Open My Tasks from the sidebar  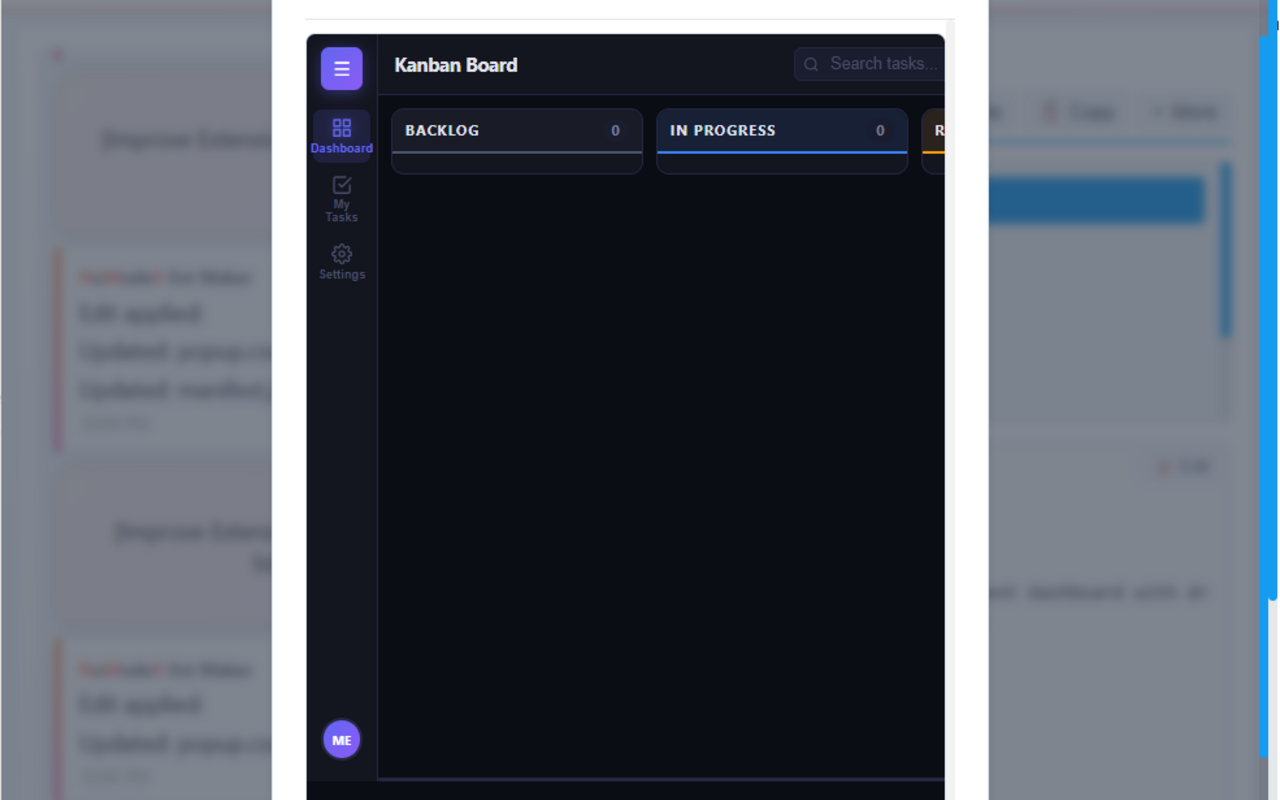pos(341,198)
